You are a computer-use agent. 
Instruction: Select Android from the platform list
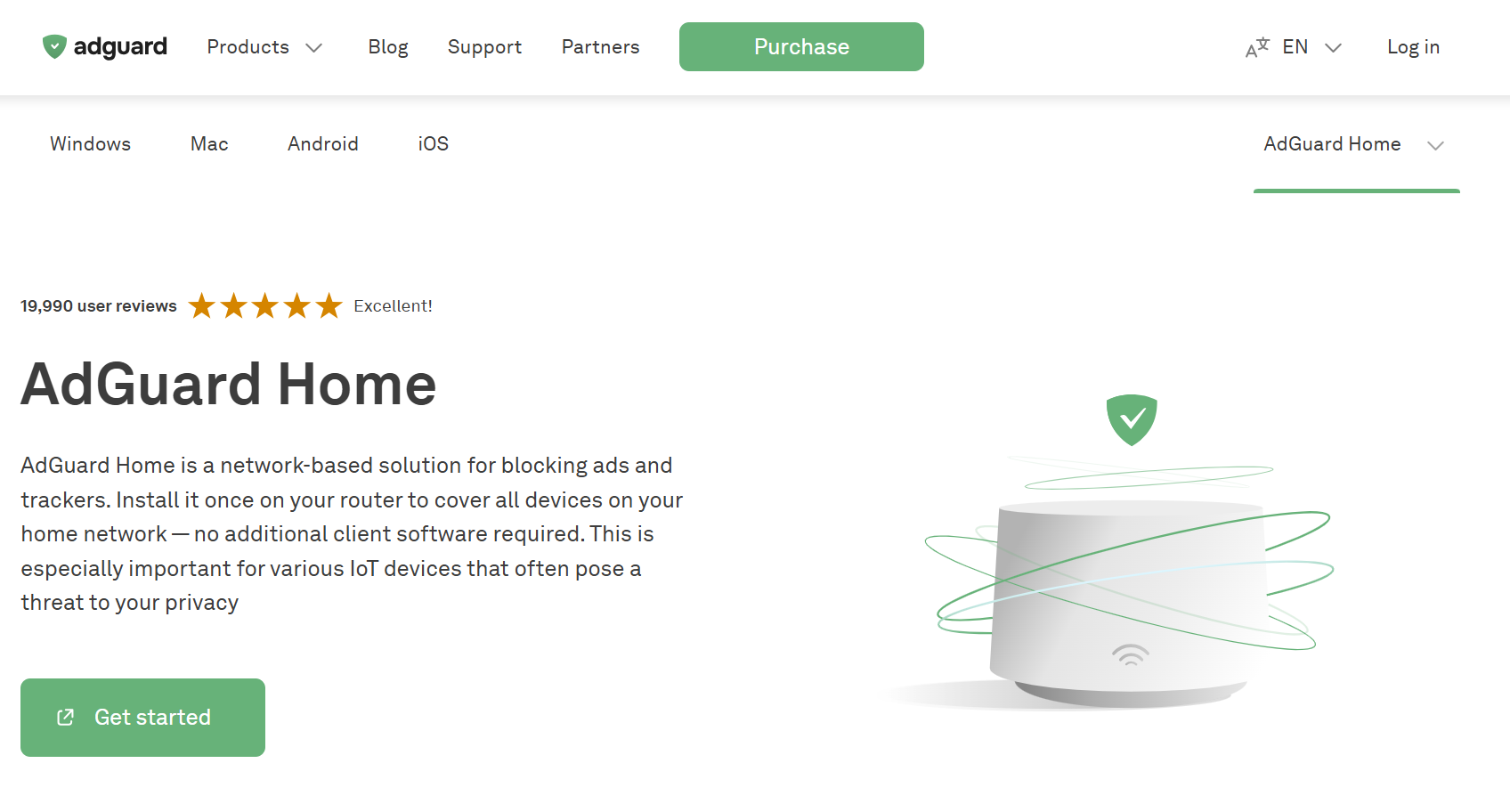pos(322,143)
